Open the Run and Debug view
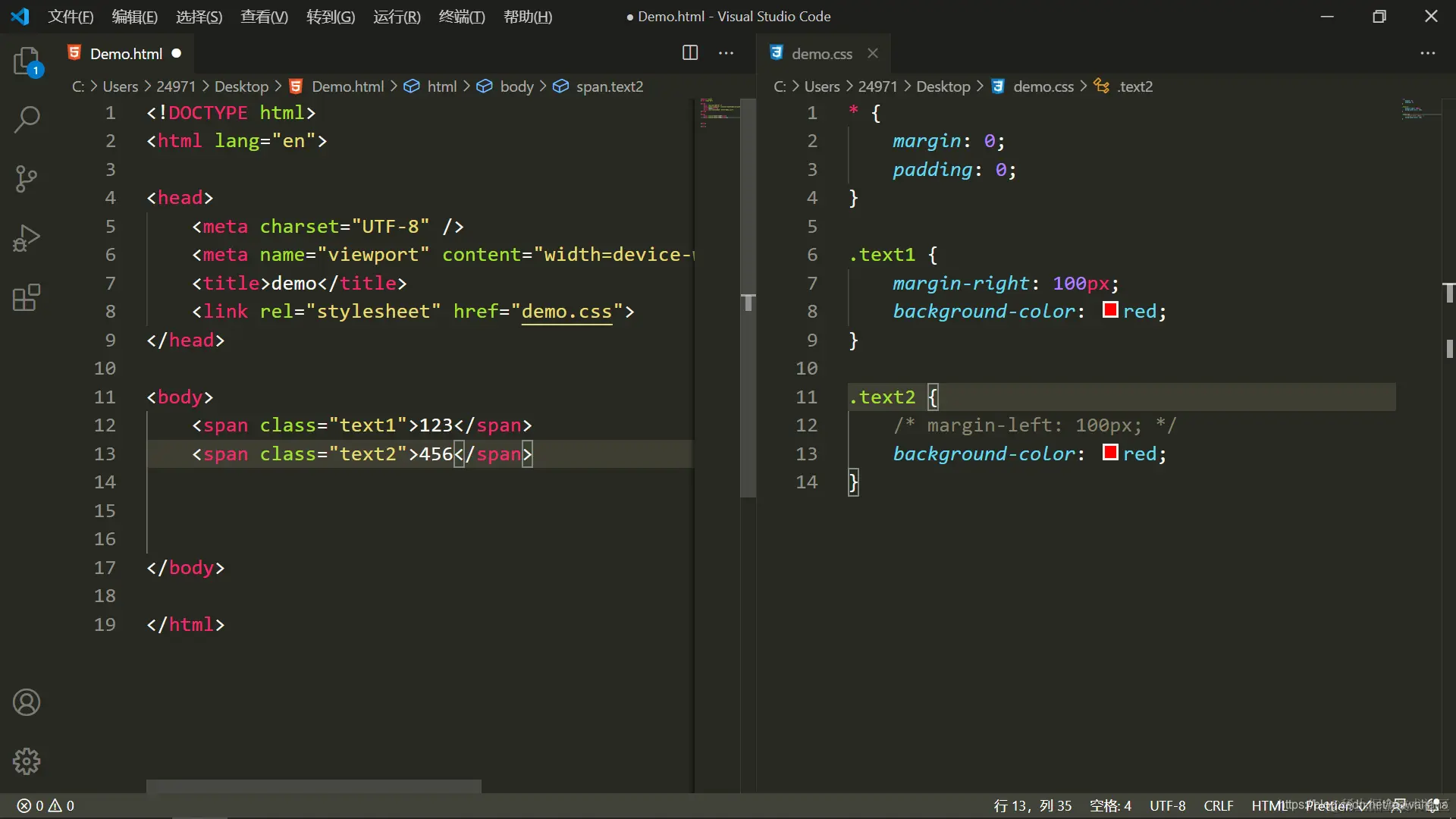This screenshot has width=1456, height=819. [27, 238]
